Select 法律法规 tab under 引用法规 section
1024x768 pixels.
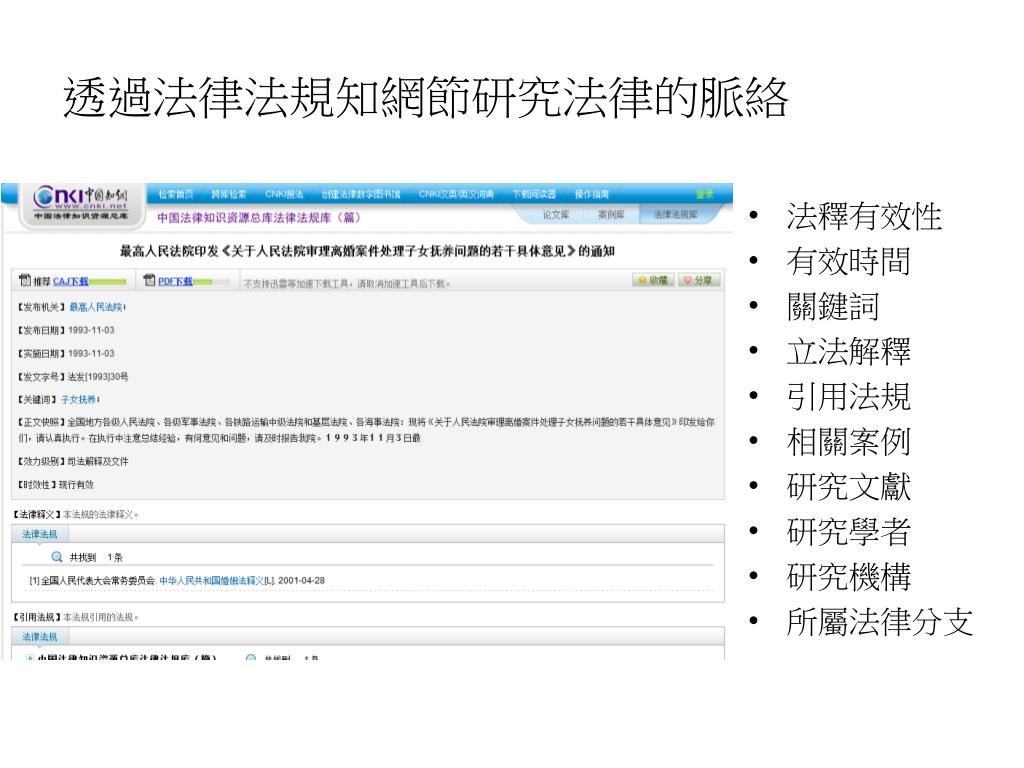click(x=40, y=637)
